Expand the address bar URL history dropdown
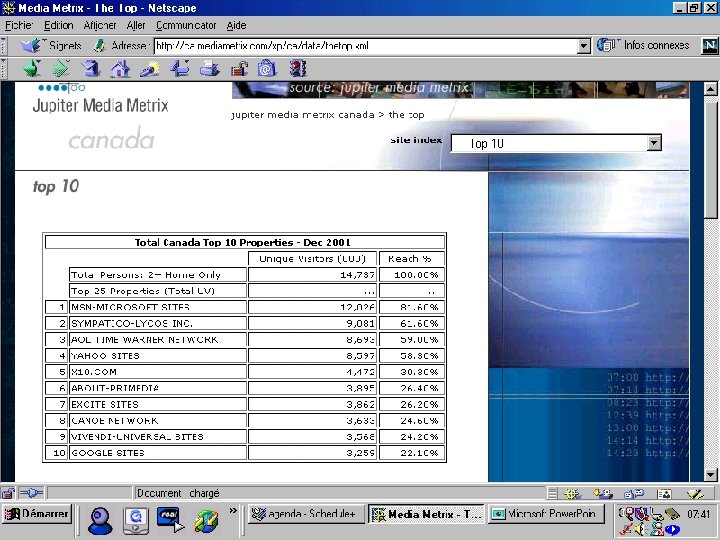The height and width of the screenshot is (540, 720). [583, 45]
